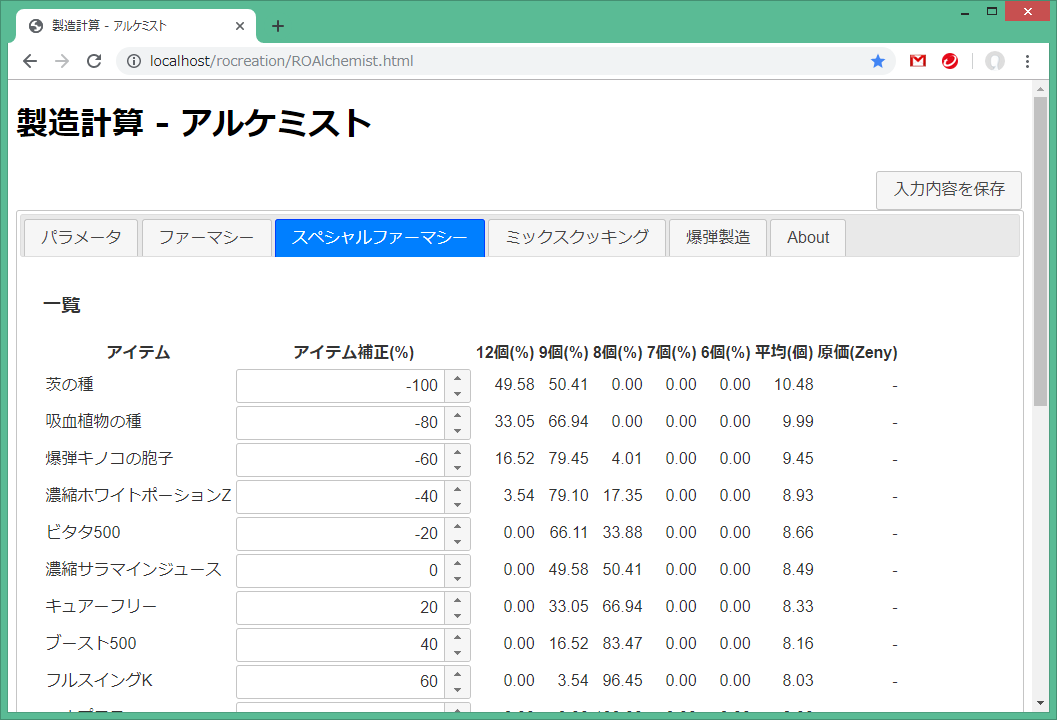Image resolution: width=1057 pixels, height=720 pixels.
Task: Select the 爆弾製造 tab
Action: coord(718,238)
